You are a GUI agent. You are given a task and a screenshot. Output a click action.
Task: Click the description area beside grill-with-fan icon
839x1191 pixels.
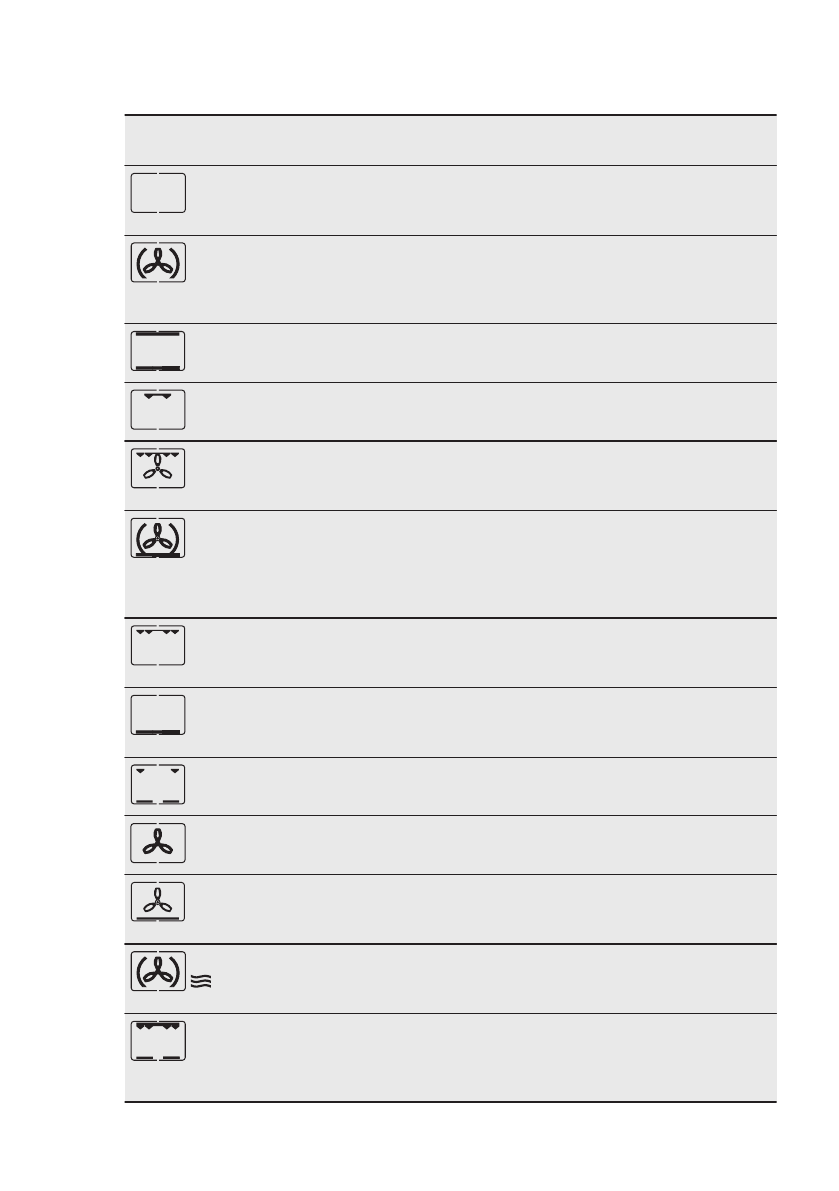point(480,475)
